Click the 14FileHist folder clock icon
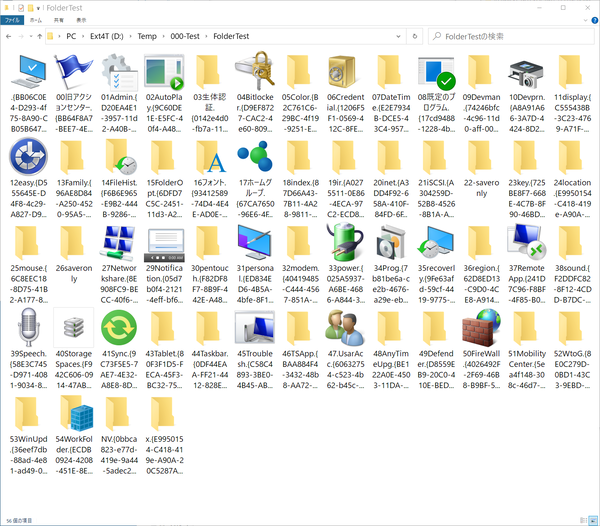 (121, 157)
